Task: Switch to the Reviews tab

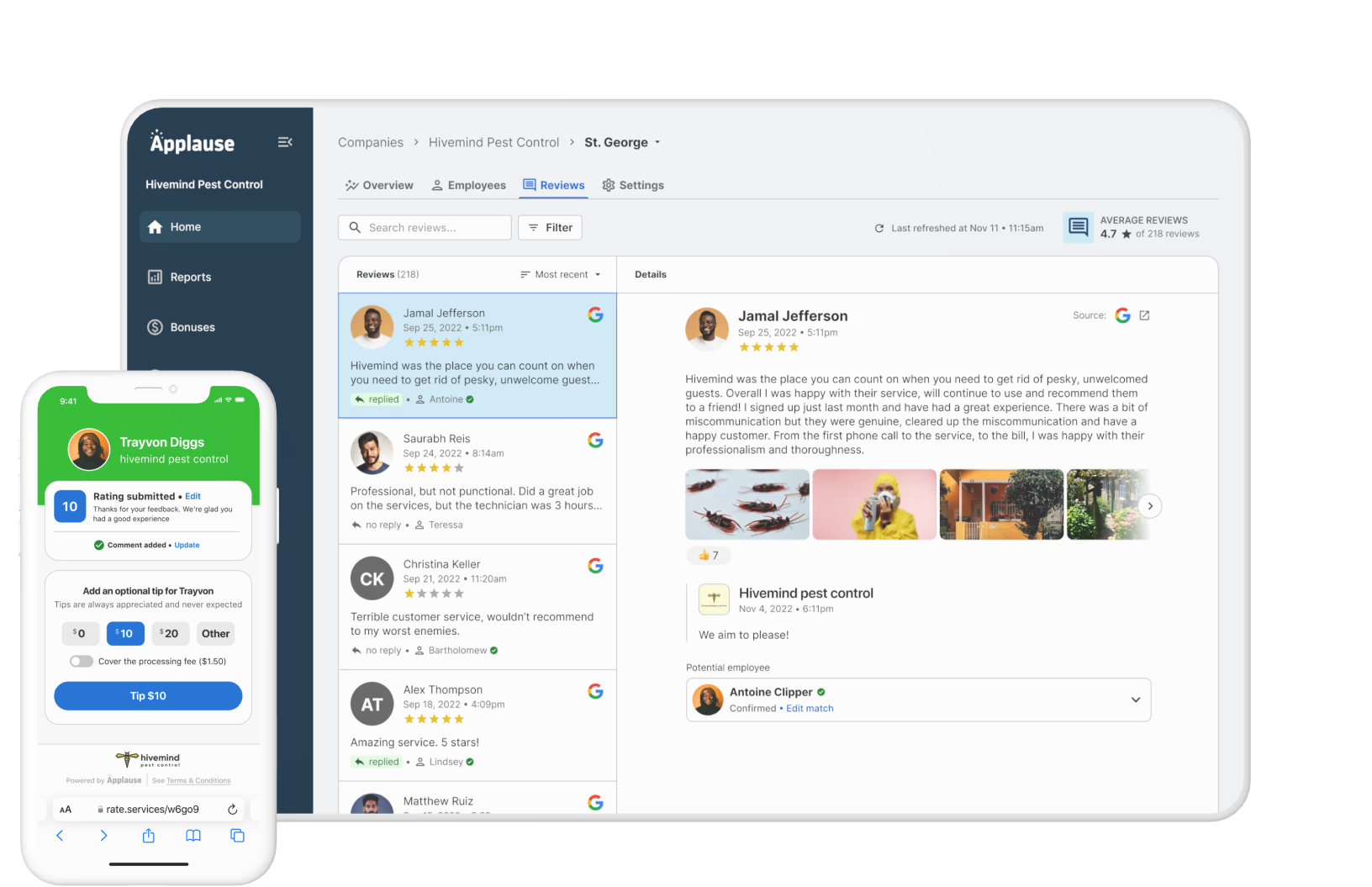Action: [553, 185]
